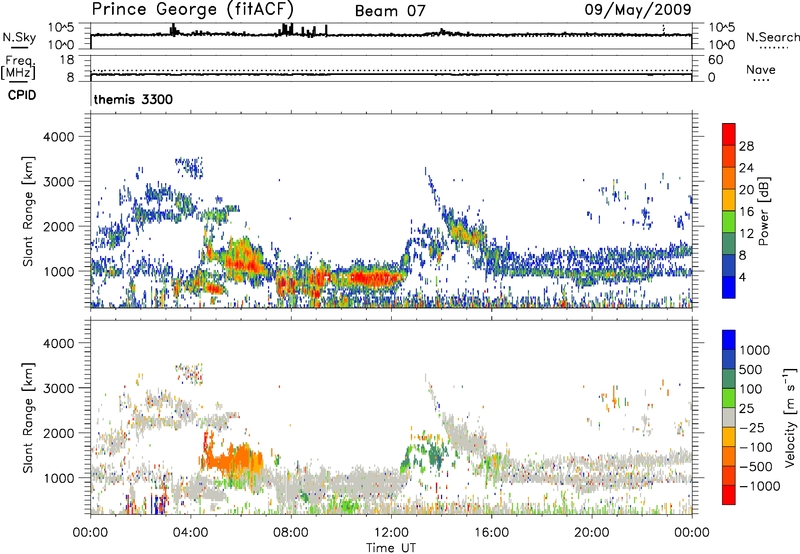Click the 'CPID' row label
This screenshot has height=554, width=800.
22,95
